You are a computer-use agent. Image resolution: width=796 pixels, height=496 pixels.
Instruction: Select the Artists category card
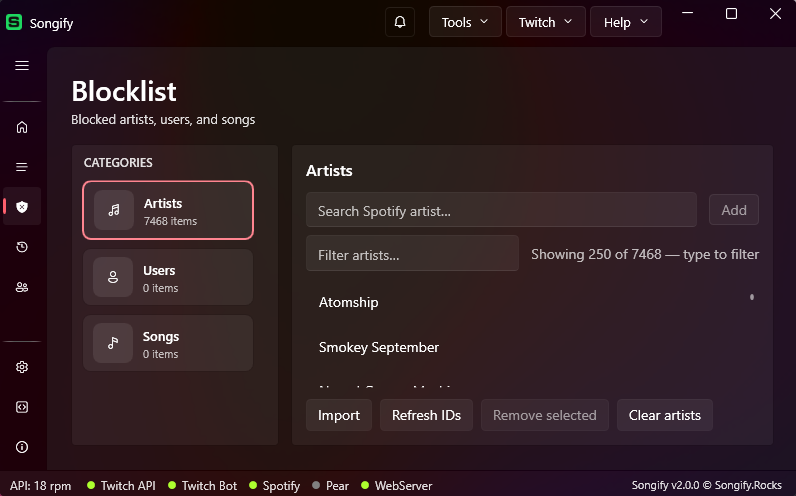[x=168, y=210]
